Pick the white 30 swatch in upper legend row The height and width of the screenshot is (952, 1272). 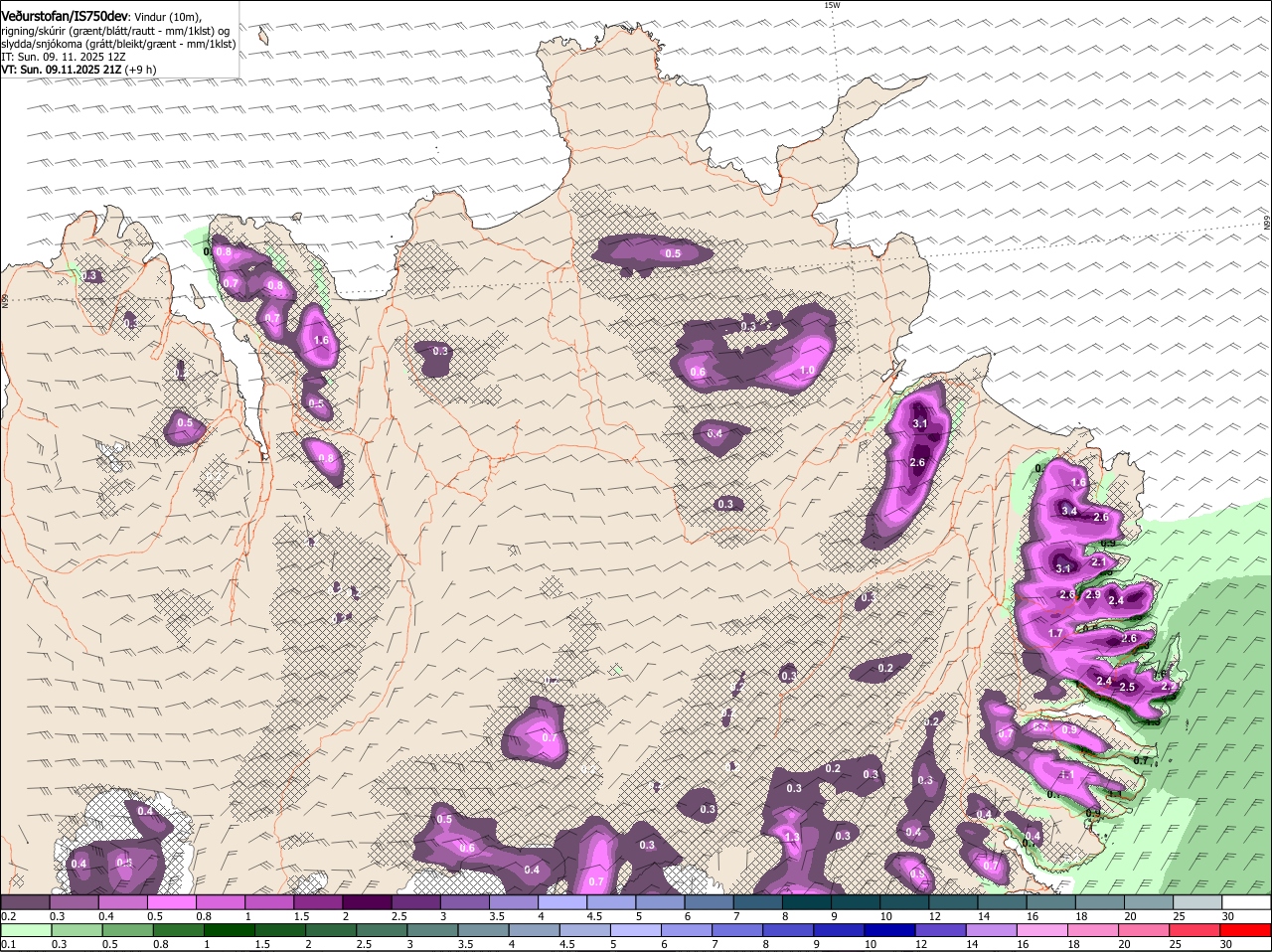point(1246,902)
